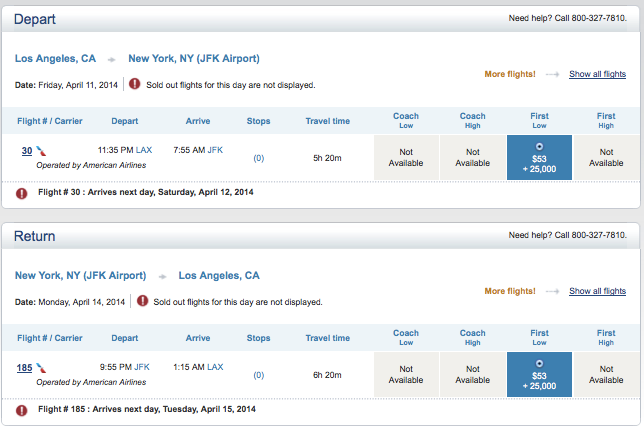Click red alert icon for sold out return flights

(x=142, y=301)
